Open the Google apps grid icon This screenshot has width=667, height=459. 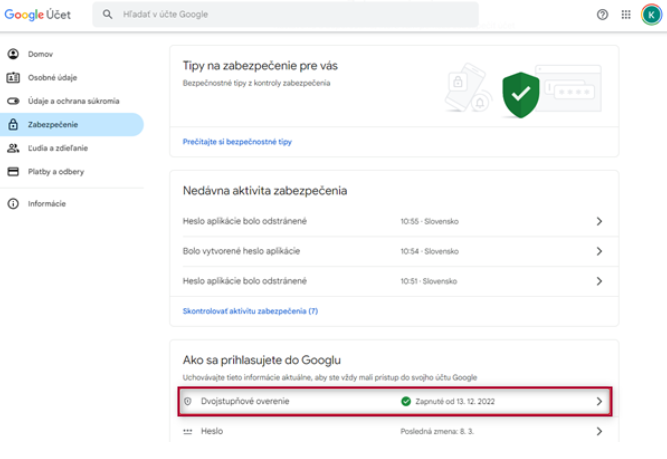[626, 15]
